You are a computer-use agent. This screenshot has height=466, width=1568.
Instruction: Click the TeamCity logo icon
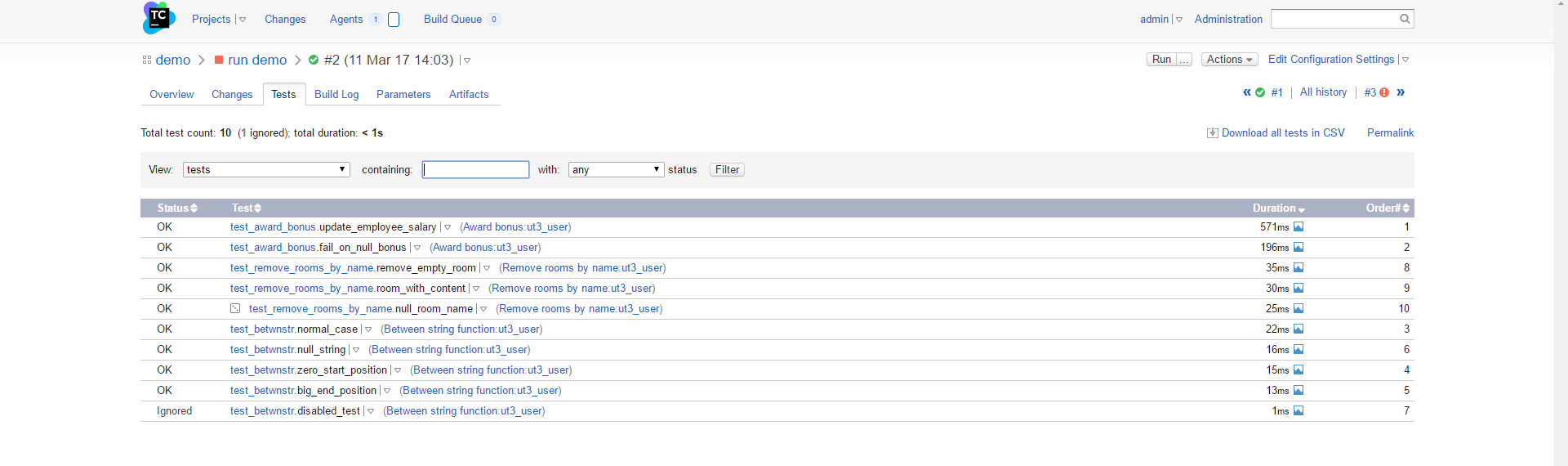(158, 18)
